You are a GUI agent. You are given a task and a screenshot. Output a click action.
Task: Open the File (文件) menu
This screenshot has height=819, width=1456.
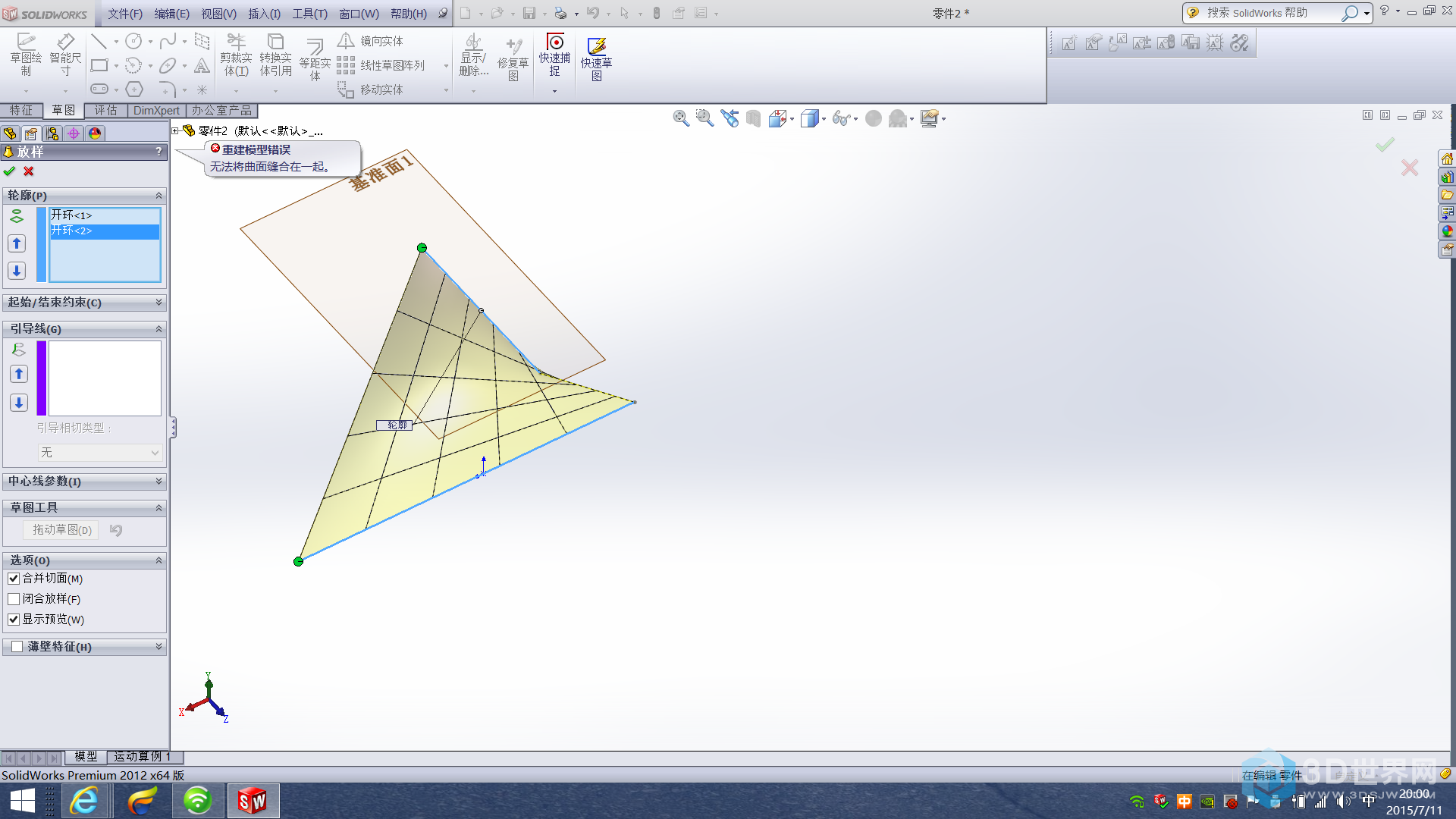[125, 14]
